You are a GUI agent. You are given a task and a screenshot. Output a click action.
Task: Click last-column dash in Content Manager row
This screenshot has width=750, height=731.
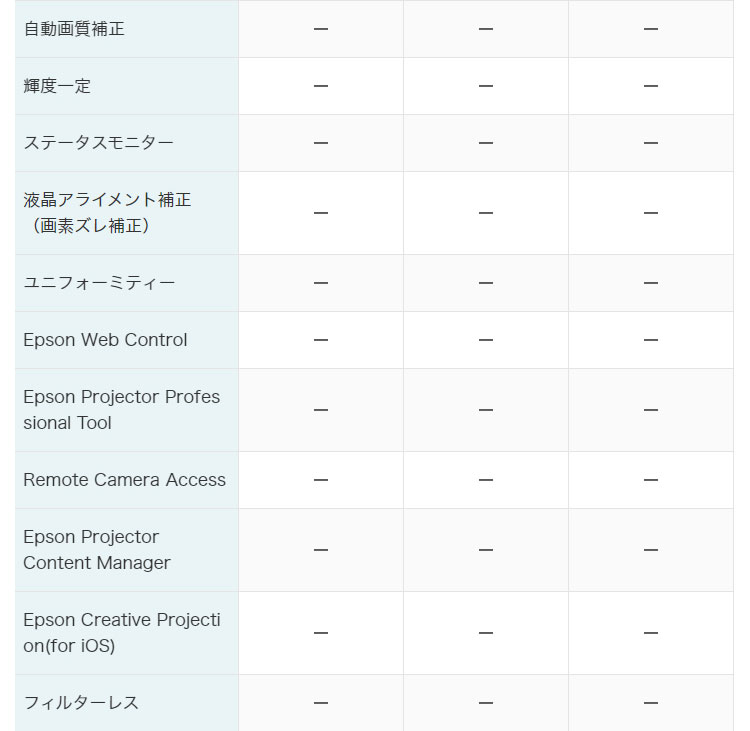(x=651, y=550)
